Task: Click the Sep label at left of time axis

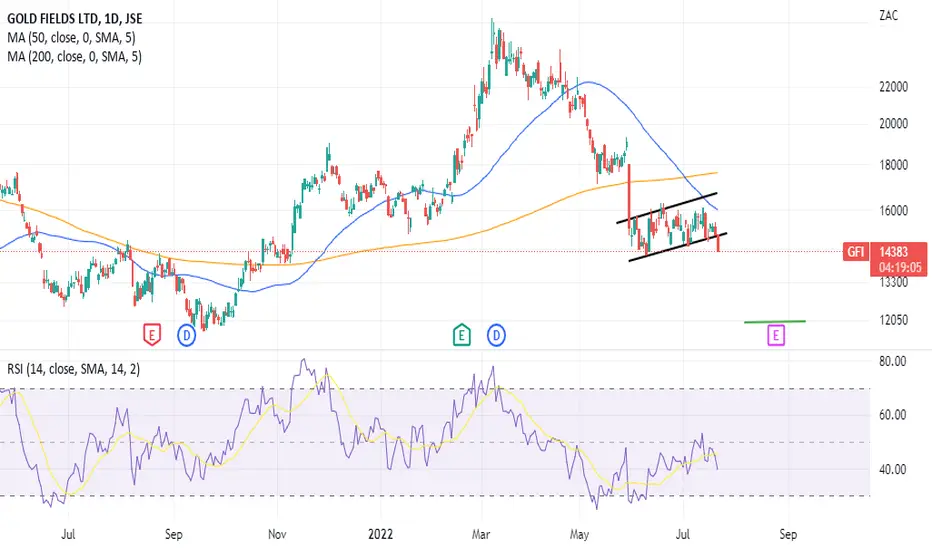Action: click(x=173, y=534)
